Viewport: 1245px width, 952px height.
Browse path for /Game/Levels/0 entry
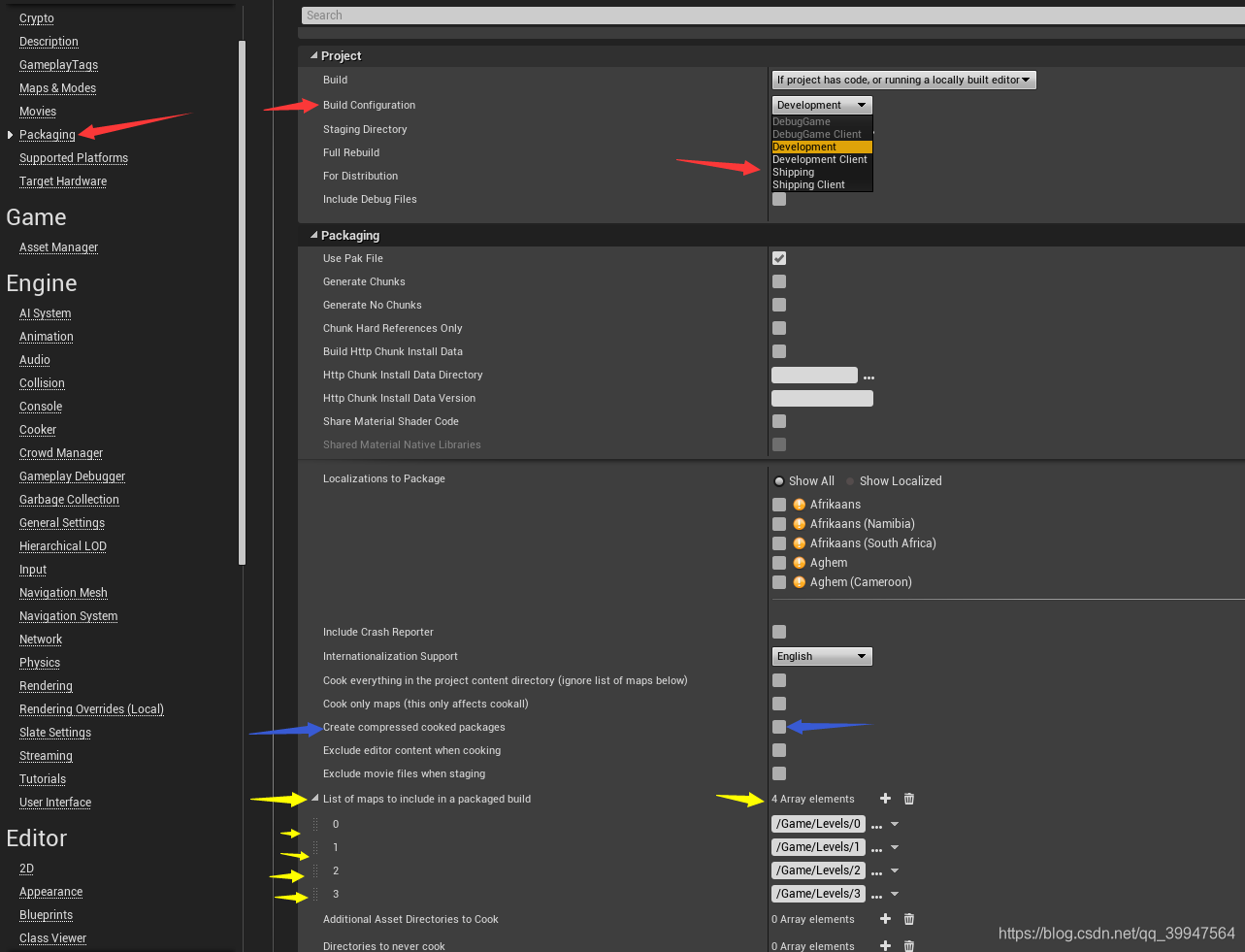pyautogui.click(x=876, y=826)
